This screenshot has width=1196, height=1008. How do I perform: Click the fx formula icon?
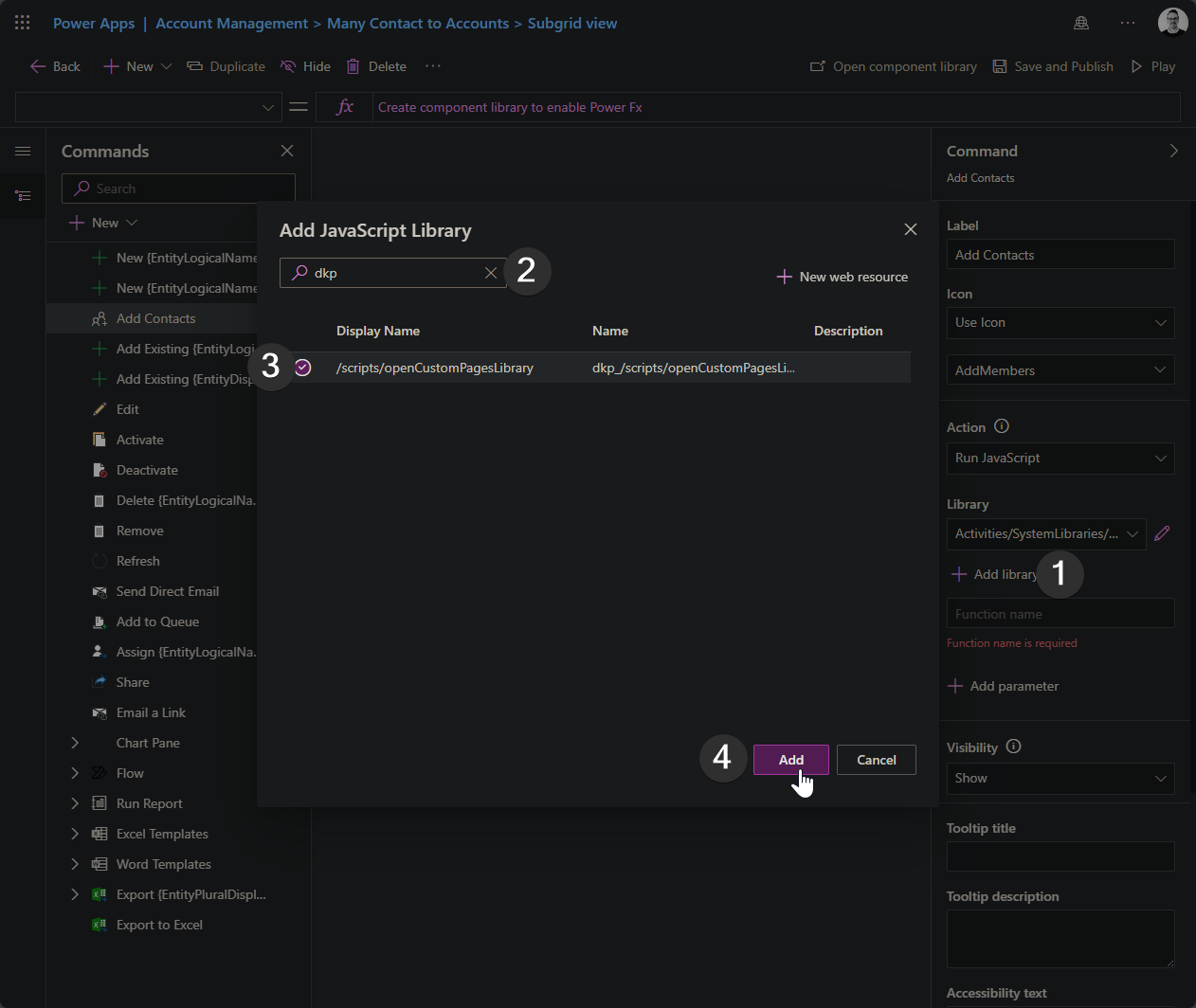coord(345,107)
